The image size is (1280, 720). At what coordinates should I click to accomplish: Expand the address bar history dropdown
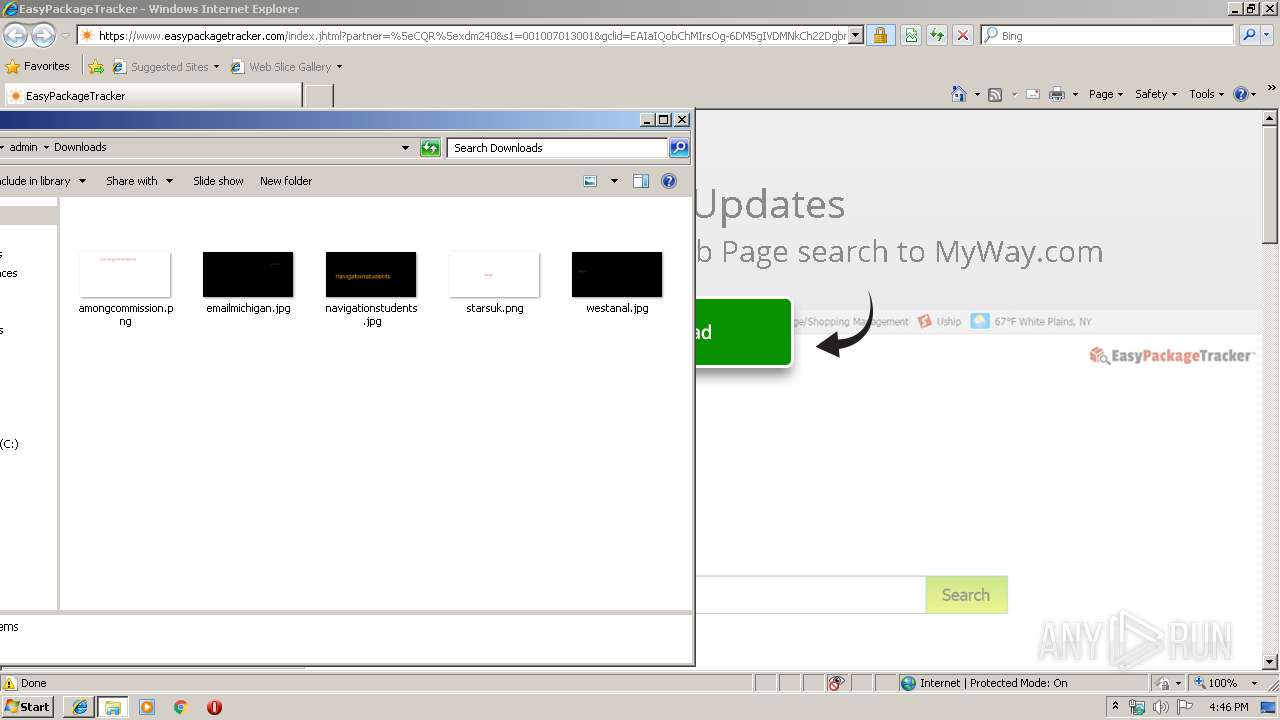[857, 36]
